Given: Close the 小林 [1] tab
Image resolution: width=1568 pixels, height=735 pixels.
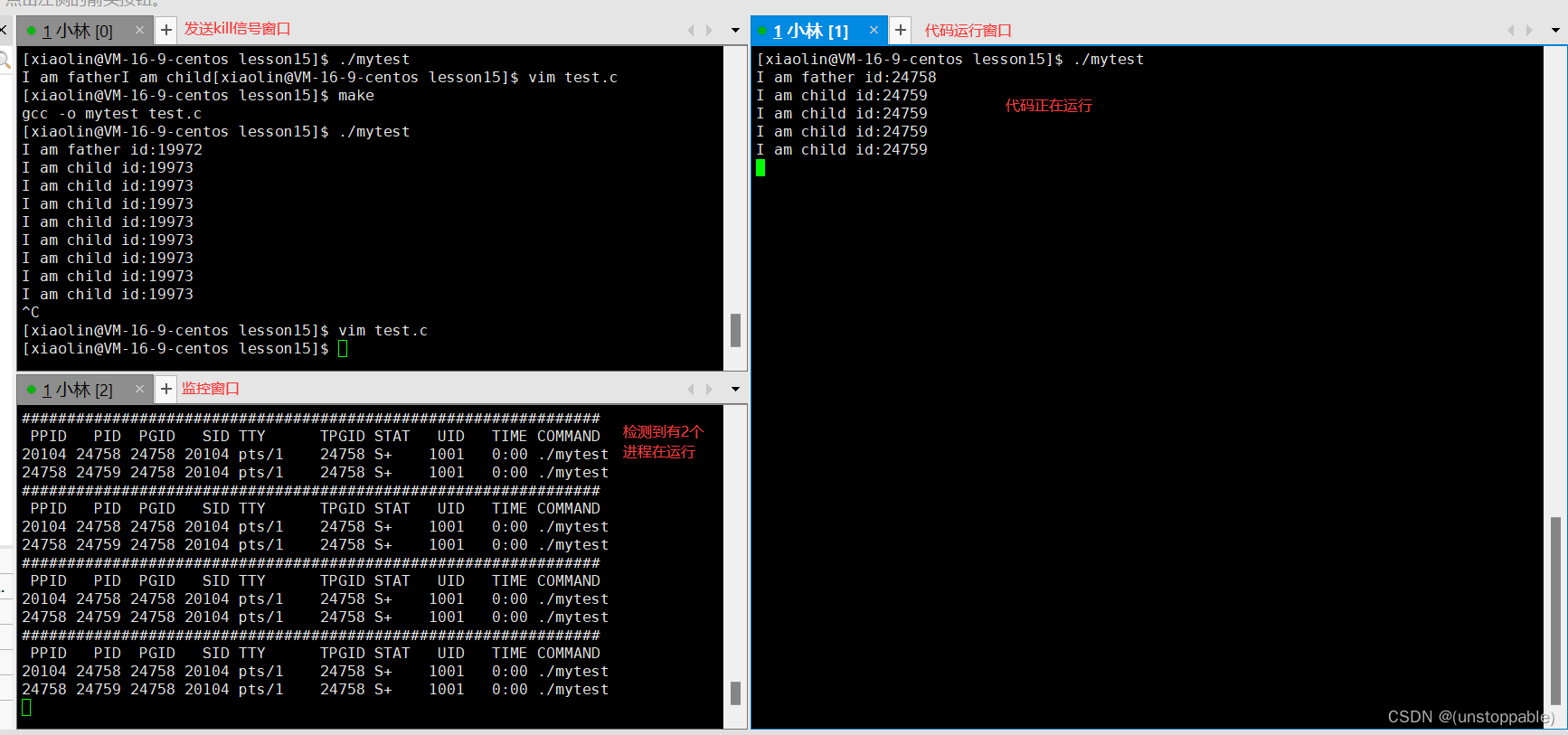Looking at the screenshot, I should click(x=874, y=30).
